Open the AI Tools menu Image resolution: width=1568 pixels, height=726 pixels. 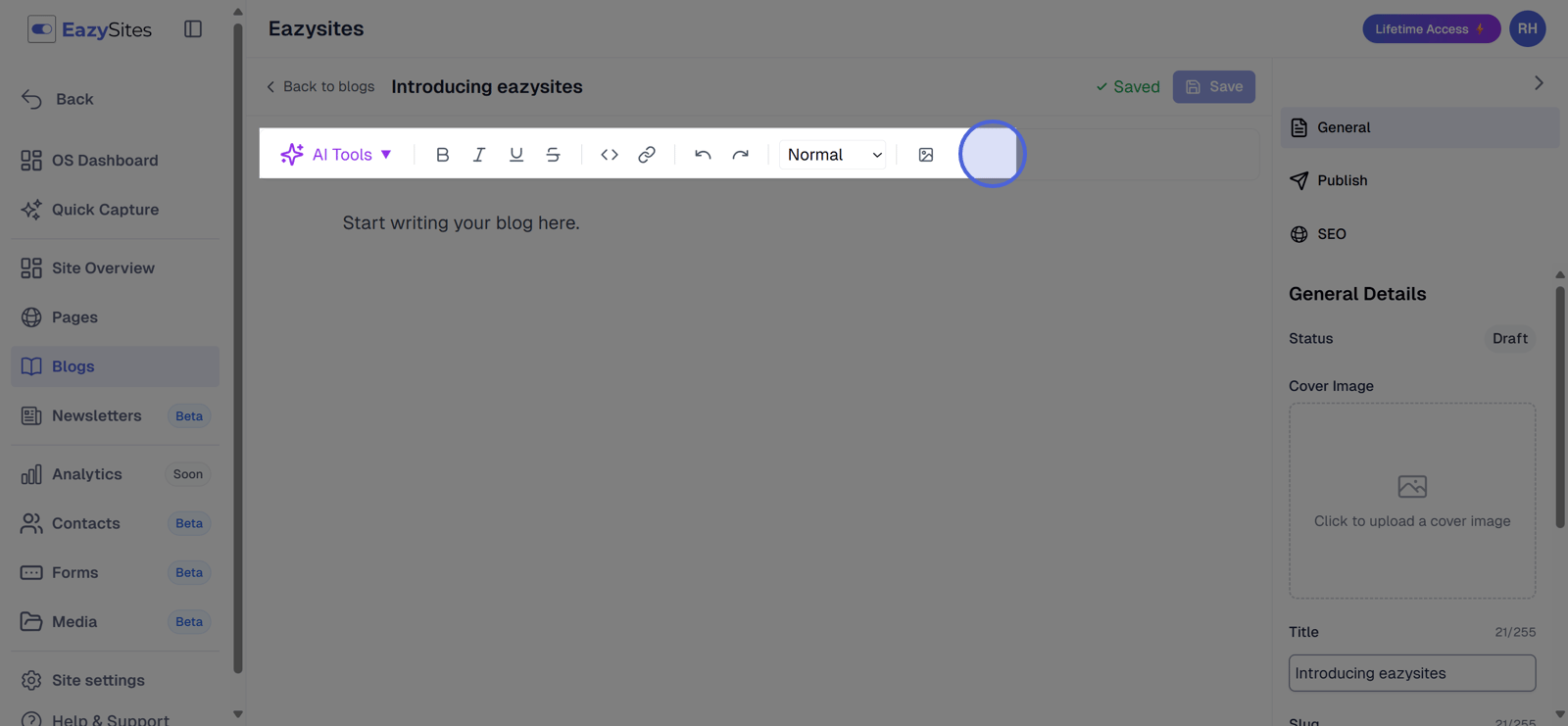(x=336, y=154)
